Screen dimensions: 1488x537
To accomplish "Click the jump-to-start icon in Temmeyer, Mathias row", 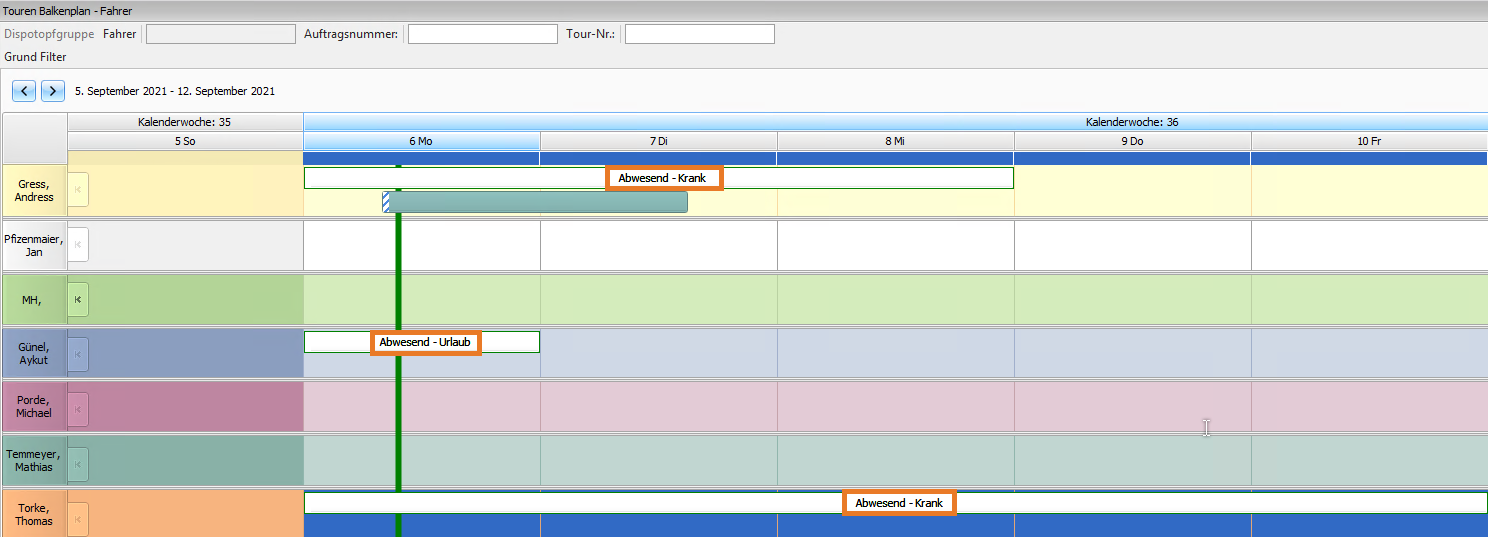I will [78, 464].
